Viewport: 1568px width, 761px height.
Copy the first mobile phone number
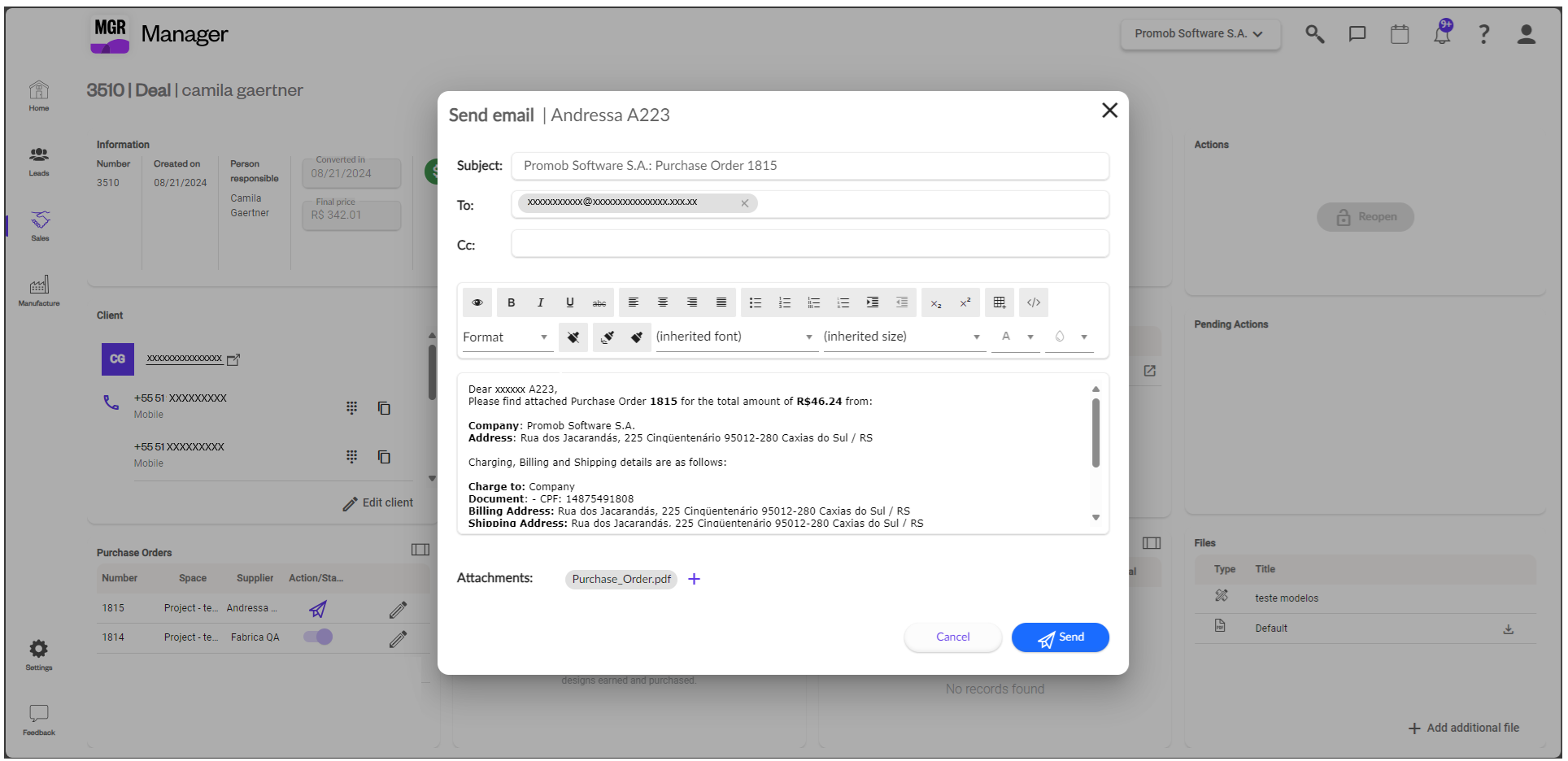coord(384,408)
